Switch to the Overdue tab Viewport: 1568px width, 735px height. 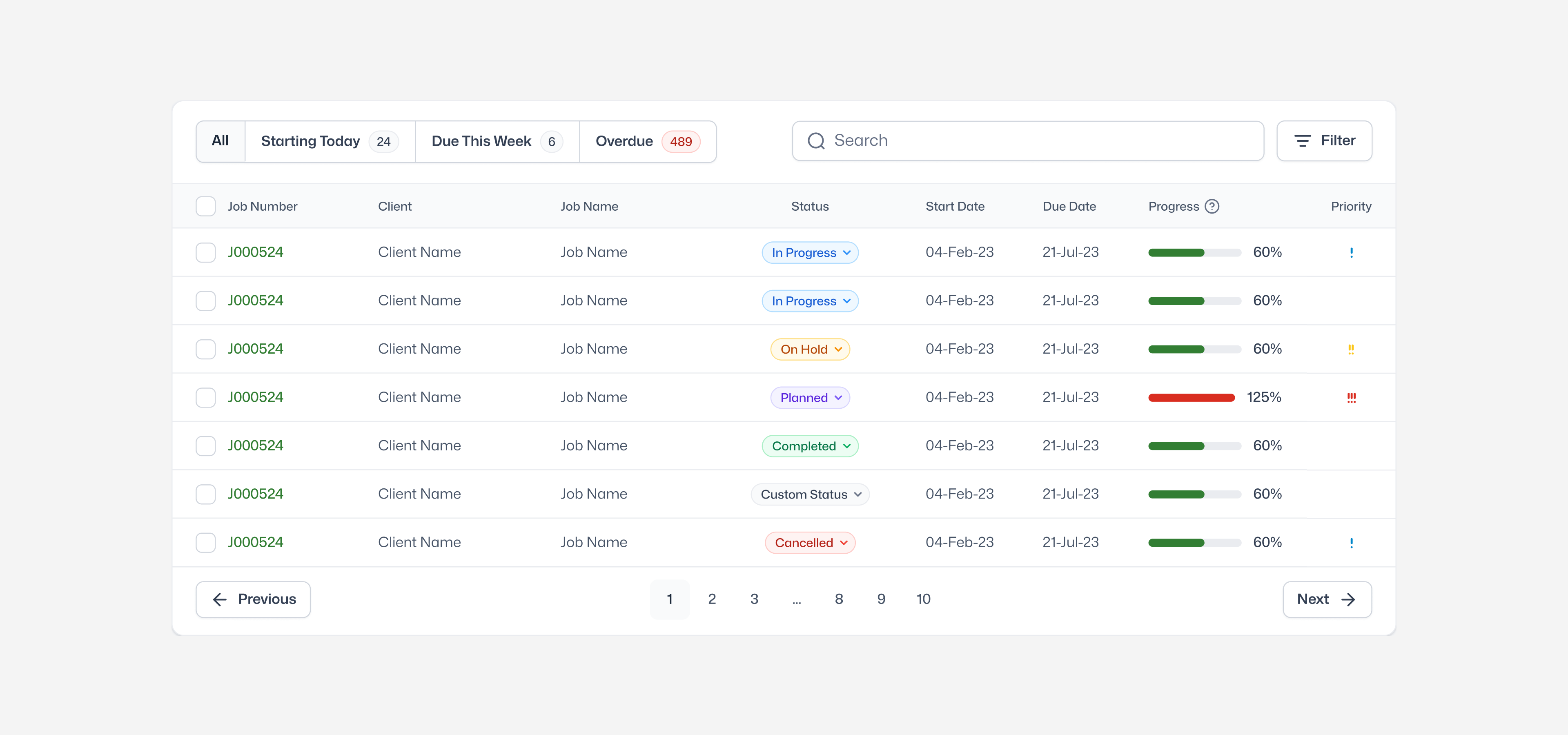pos(648,141)
